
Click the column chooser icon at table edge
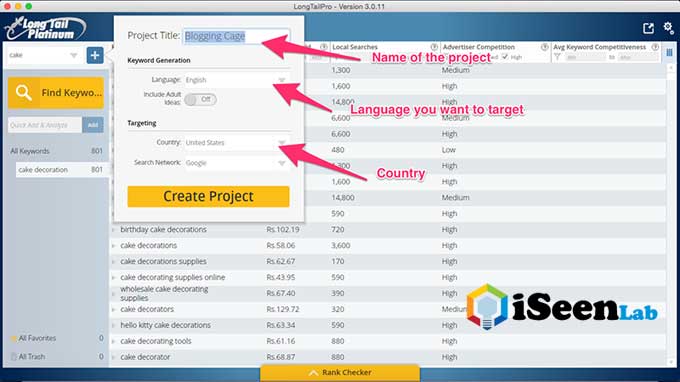coord(670,52)
